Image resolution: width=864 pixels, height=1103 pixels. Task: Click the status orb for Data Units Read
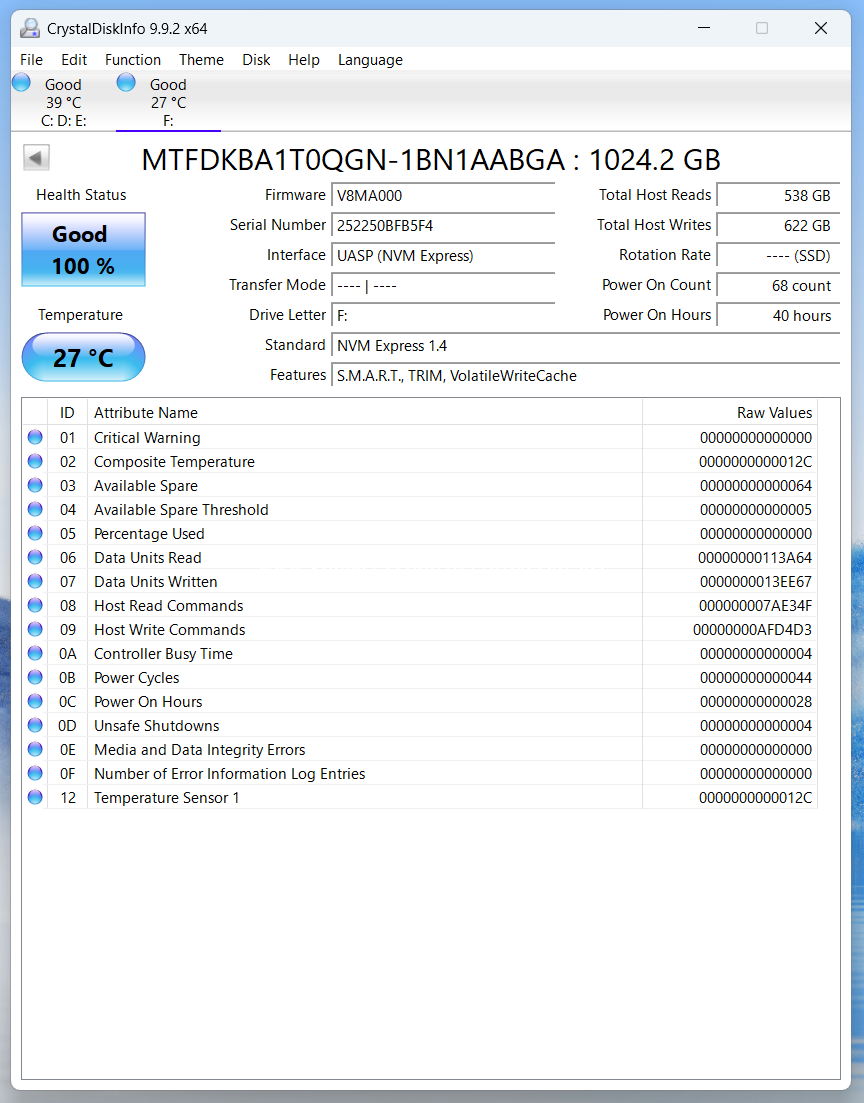pyautogui.click(x=35, y=557)
